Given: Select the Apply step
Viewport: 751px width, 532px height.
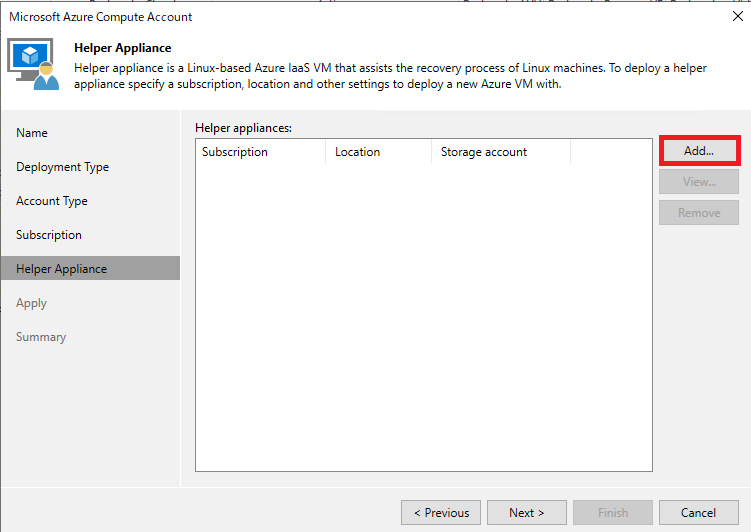Looking at the screenshot, I should (91, 303).
